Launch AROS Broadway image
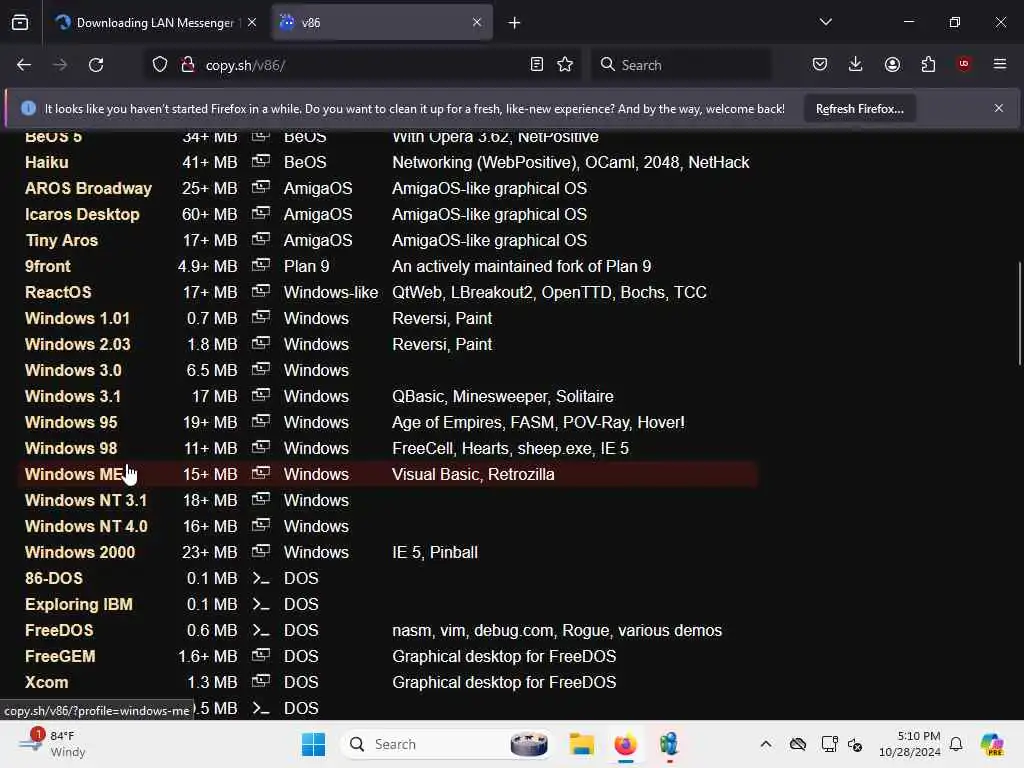1024x768 pixels. tap(88, 188)
